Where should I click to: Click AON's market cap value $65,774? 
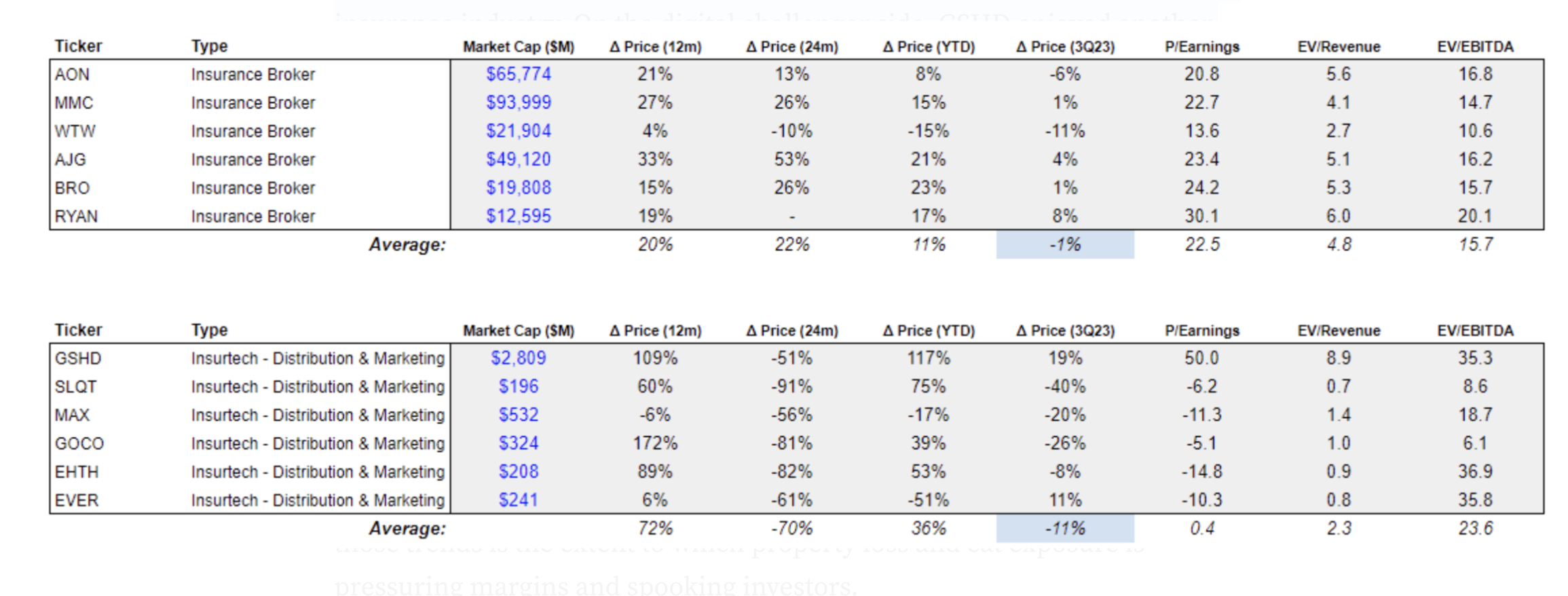click(x=518, y=74)
